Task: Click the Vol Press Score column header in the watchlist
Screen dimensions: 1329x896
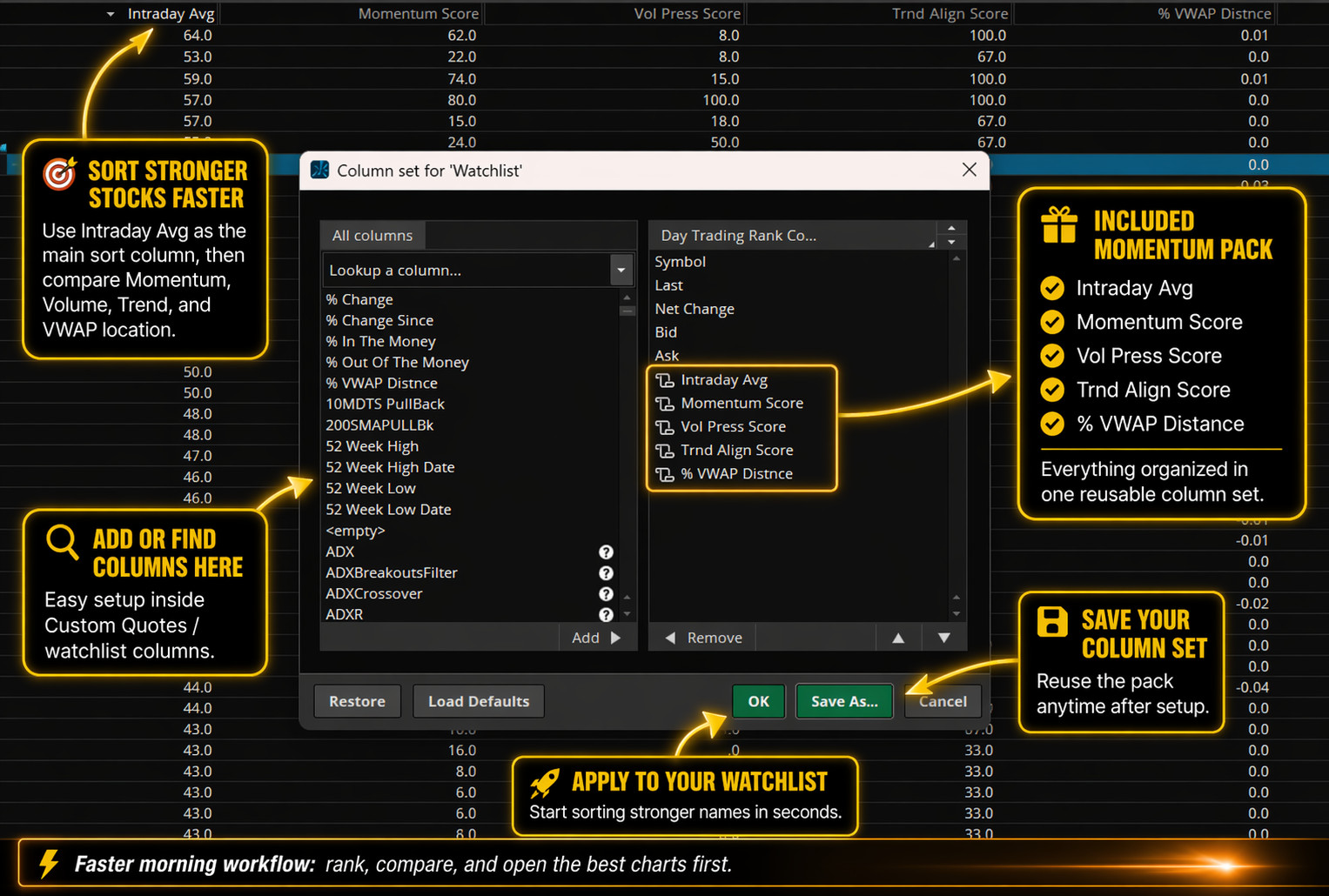Action: (687, 14)
